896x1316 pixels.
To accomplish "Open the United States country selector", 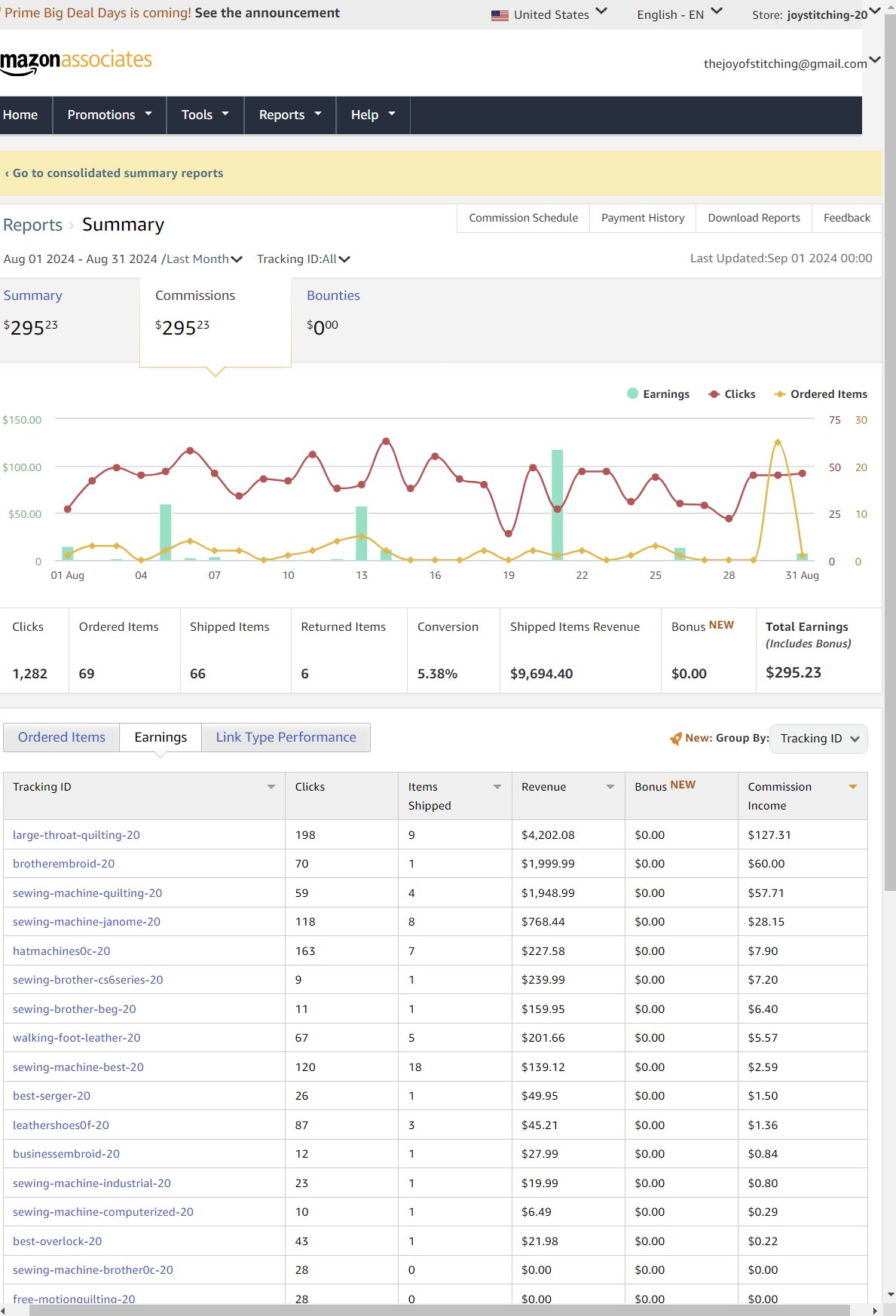I will [549, 14].
